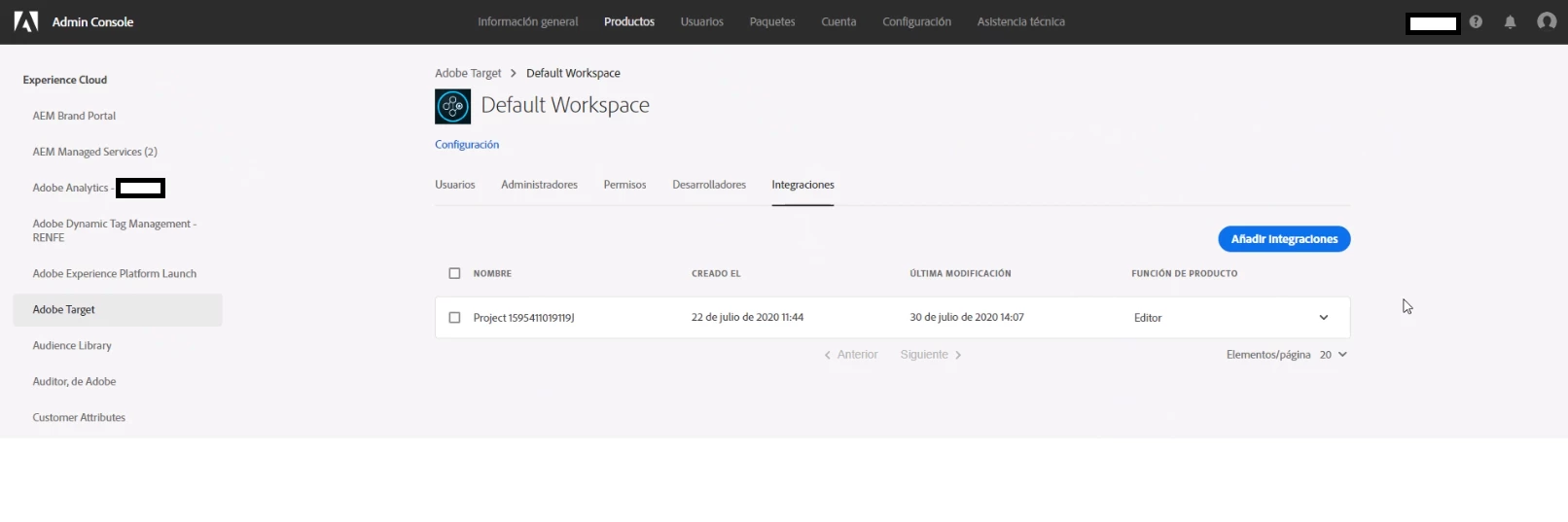This screenshot has height=522, width=1568.
Task: Click the Adobe Target workspace icon
Action: click(x=452, y=106)
